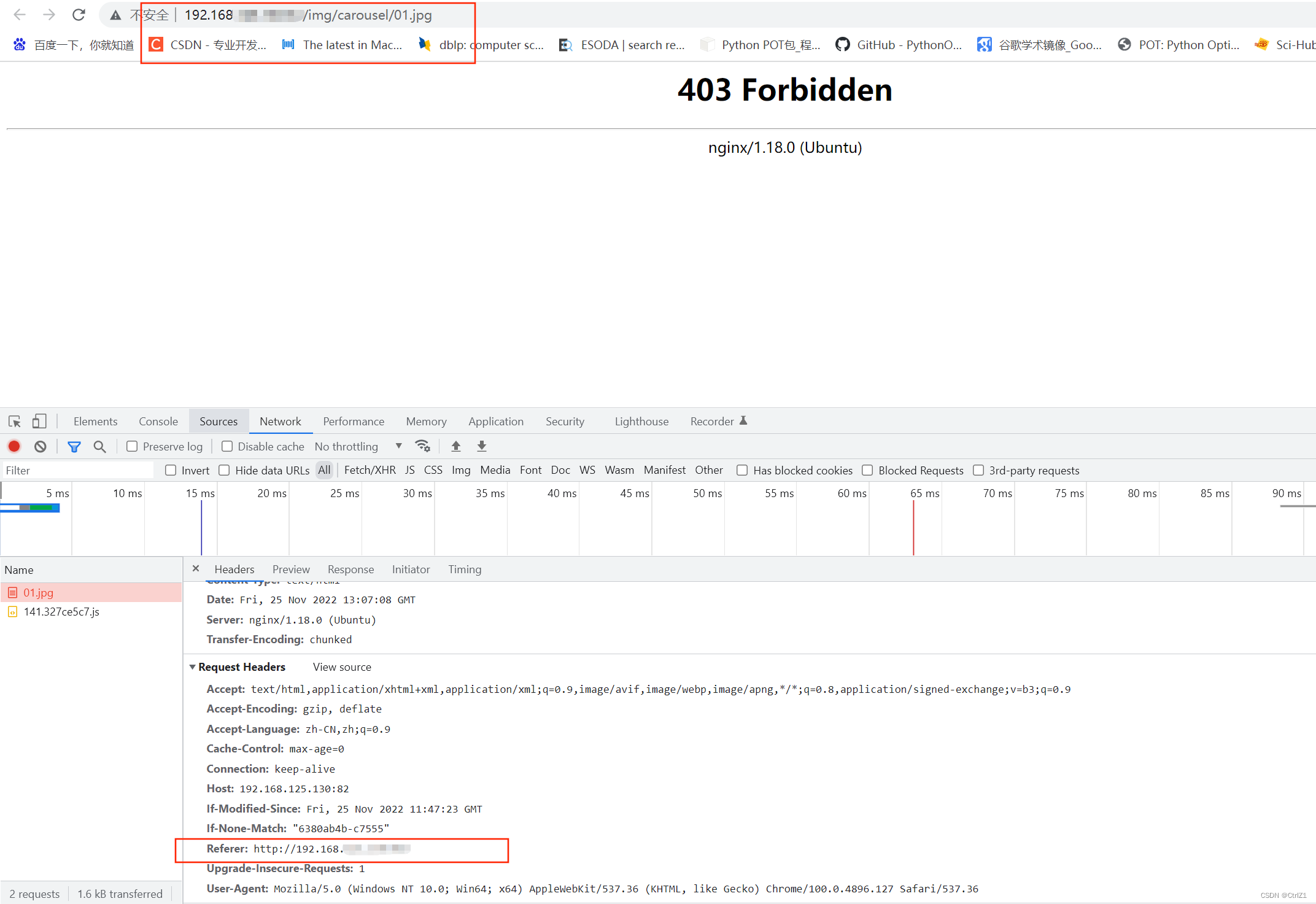Open the CSDN bookmark
The width and height of the screenshot is (1316, 904).
coord(208,45)
